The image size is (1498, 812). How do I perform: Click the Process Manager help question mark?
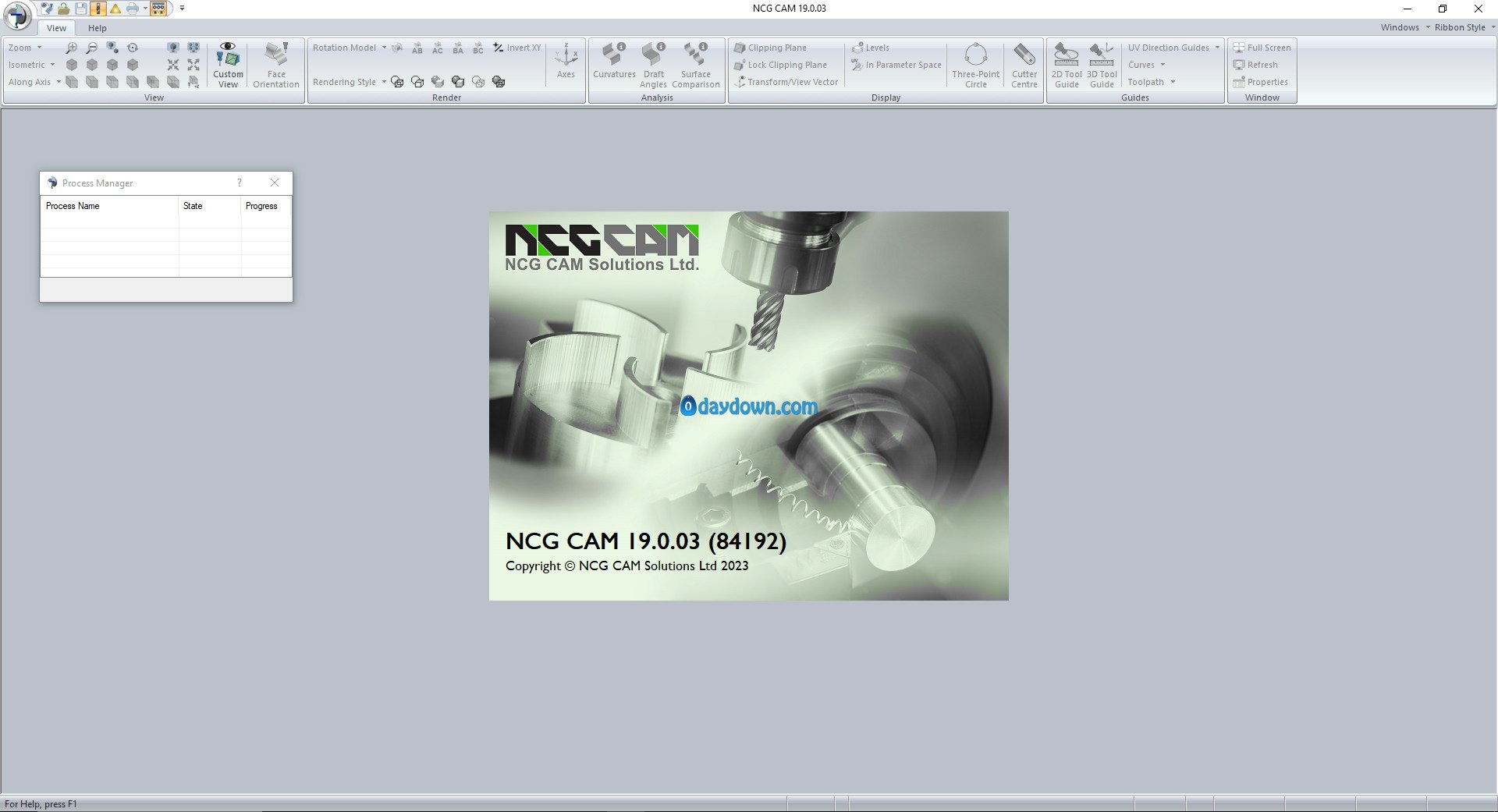[240, 183]
